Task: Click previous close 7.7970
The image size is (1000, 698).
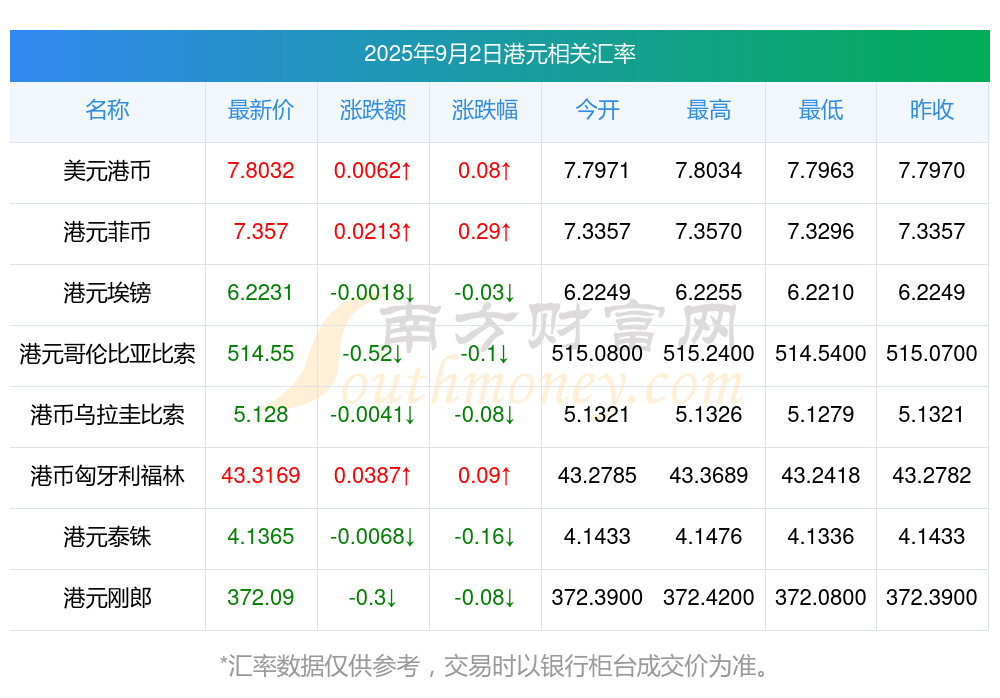Action: click(932, 170)
